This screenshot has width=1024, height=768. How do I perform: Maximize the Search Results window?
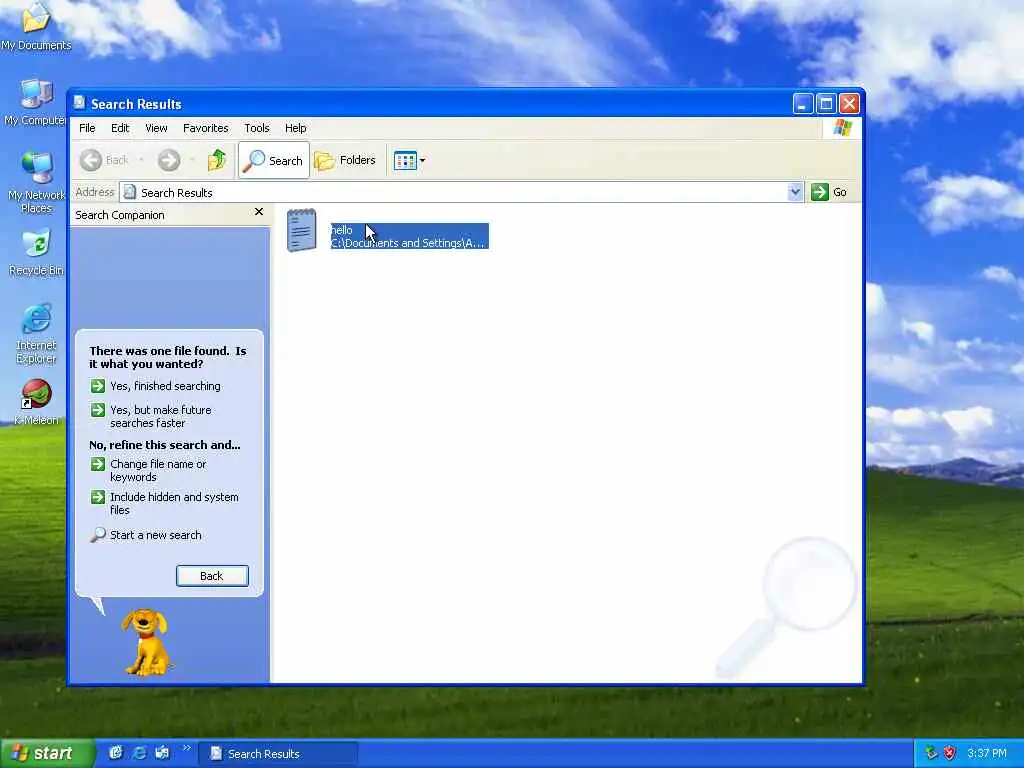(826, 103)
